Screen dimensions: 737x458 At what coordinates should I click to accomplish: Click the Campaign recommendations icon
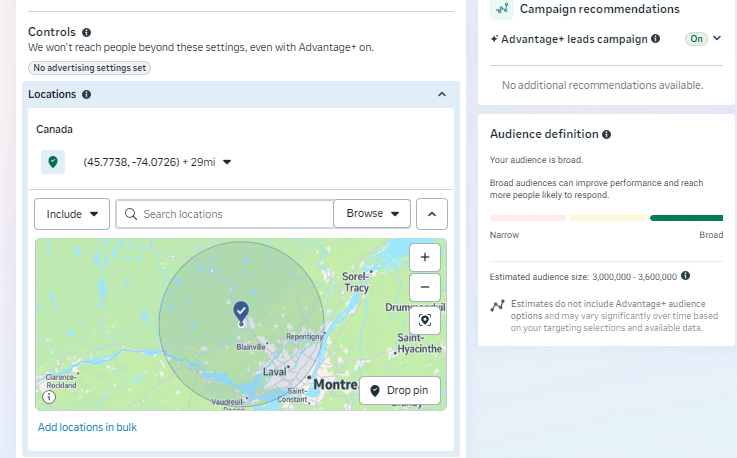pyautogui.click(x=502, y=8)
